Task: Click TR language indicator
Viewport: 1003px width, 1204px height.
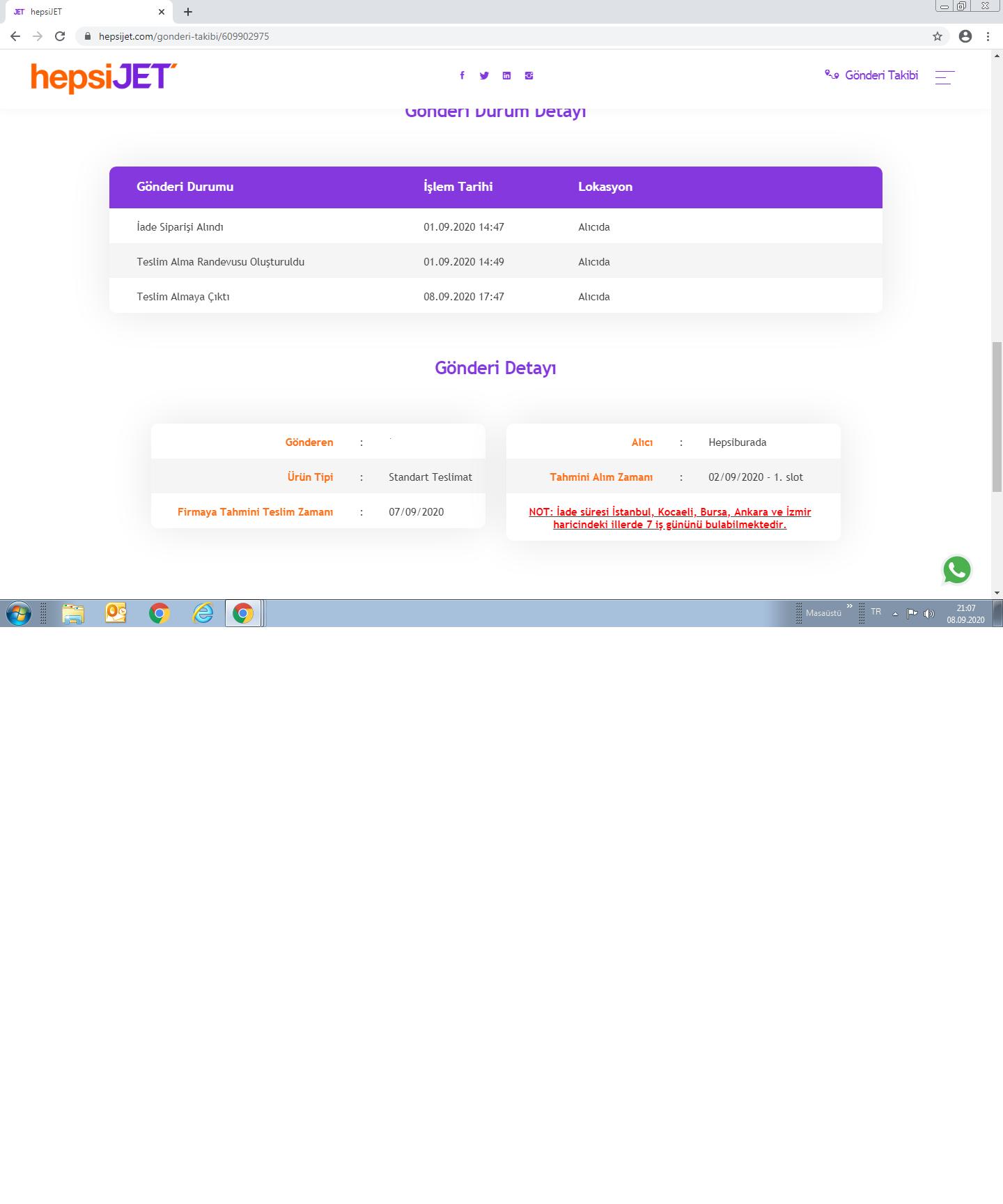Action: (x=876, y=612)
